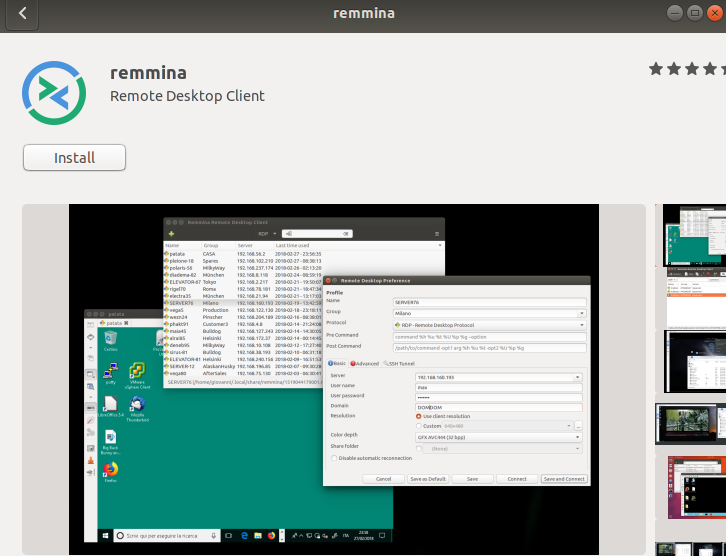Image resolution: width=726 pixels, height=556 pixels.
Task: Click the Install button for remmina
Action: (75, 157)
